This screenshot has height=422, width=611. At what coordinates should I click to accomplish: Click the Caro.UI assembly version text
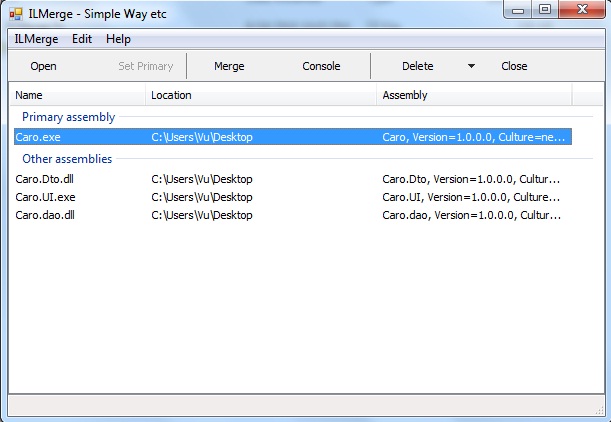[x=471, y=197]
